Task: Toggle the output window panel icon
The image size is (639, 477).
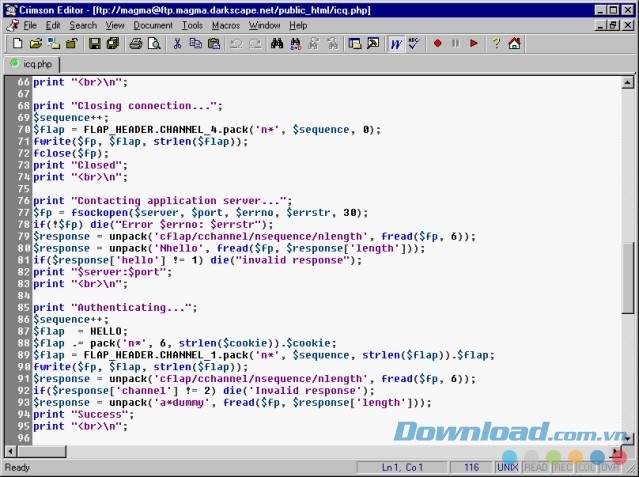Action: click(373, 43)
